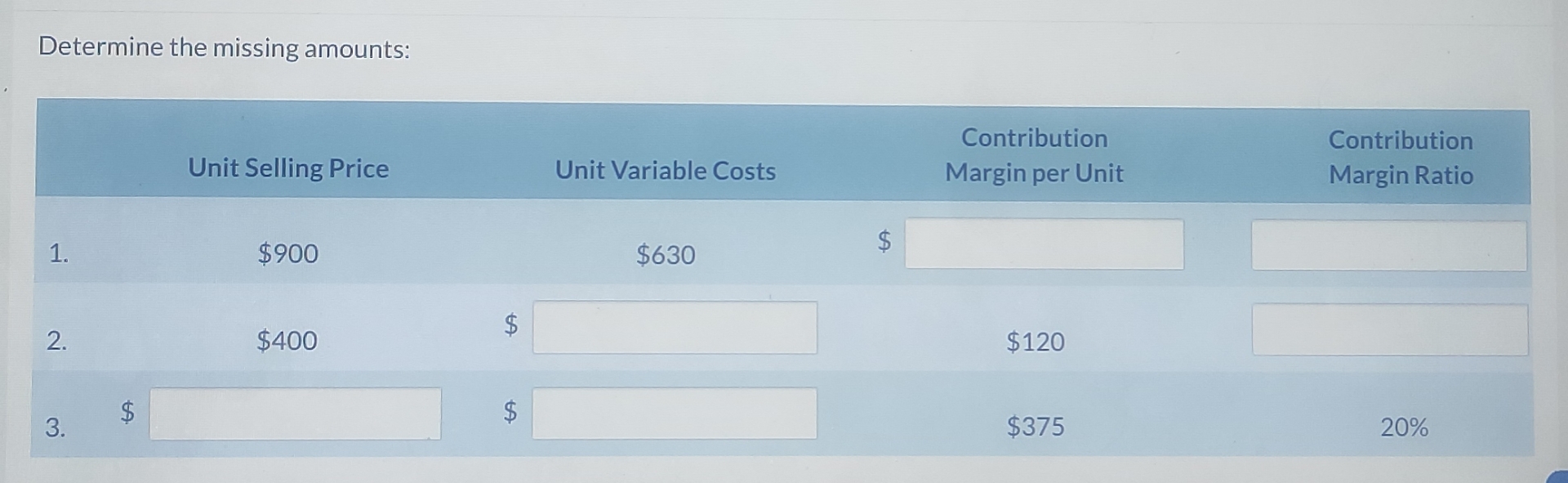Select the $630 variable cost value
Image resolution: width=1568 pixels, height=483 pixels.
pos(665,256)
